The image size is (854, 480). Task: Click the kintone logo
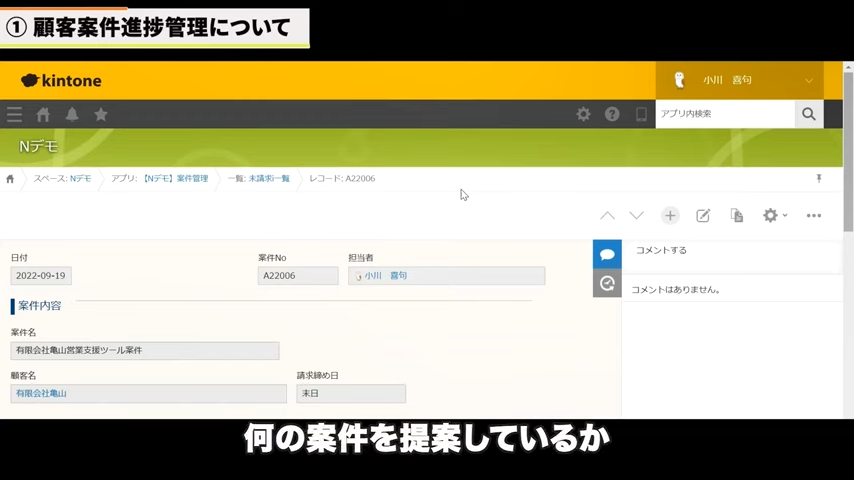pyautogui.click(x=61, y=81)
